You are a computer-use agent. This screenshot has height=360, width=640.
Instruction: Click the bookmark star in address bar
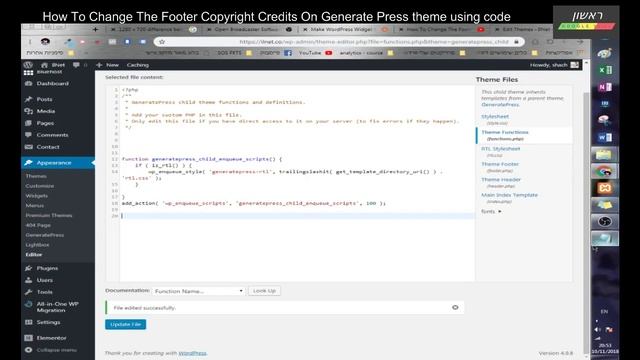pos(162,42)
